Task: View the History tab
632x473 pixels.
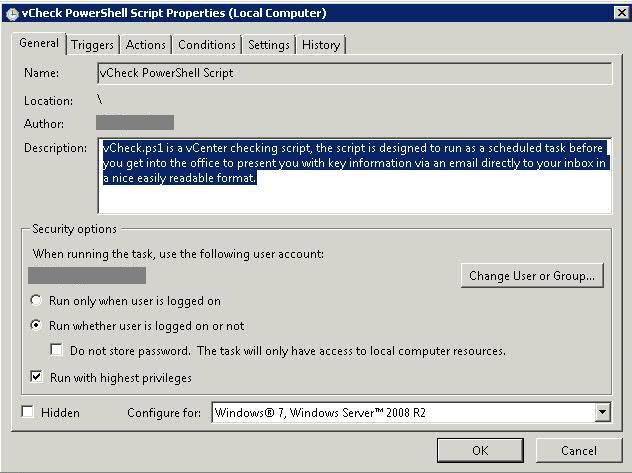Action: click(321, 45)
